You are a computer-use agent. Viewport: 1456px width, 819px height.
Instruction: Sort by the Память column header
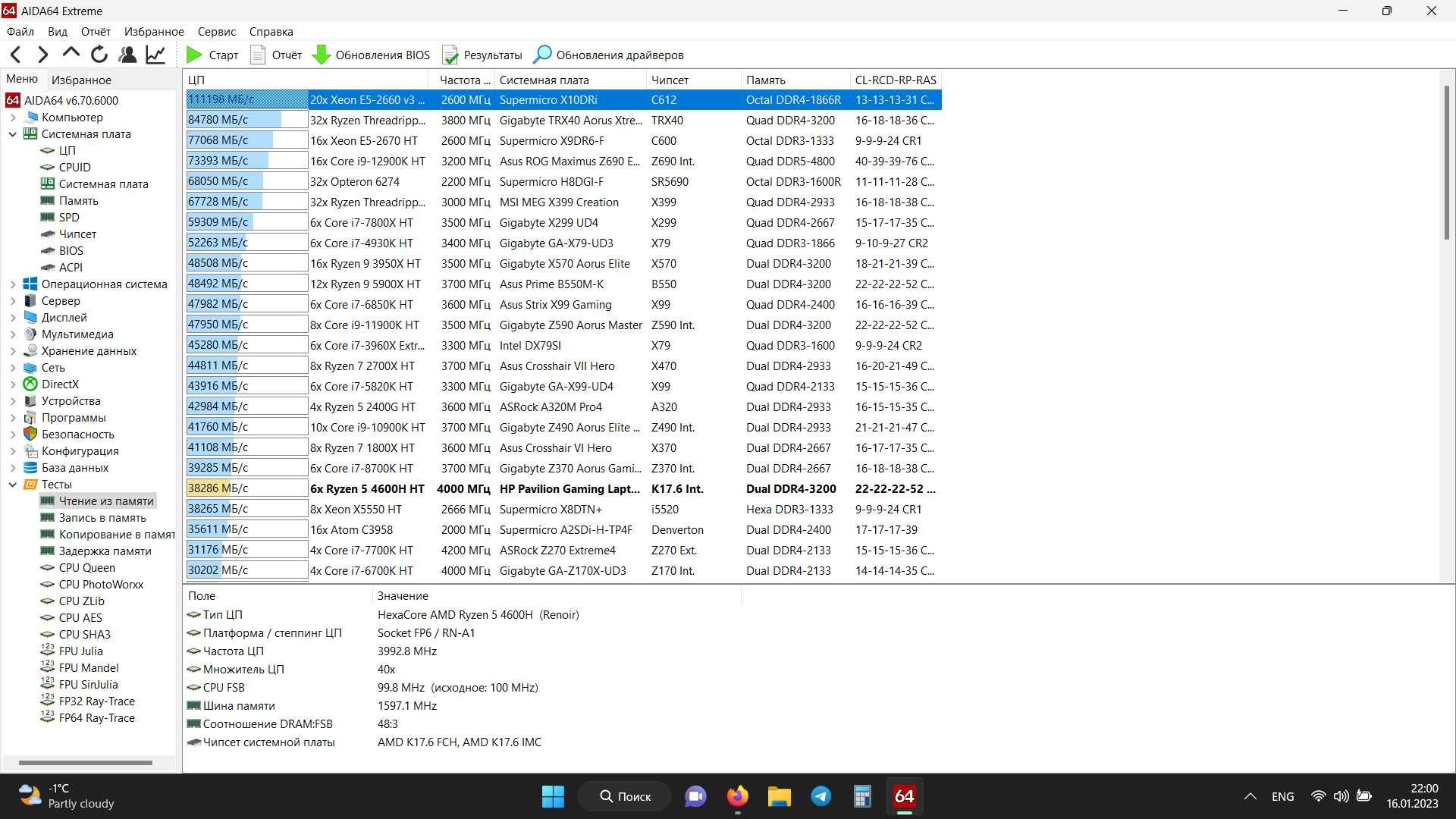pyautogui.click(x=795, y=80)
